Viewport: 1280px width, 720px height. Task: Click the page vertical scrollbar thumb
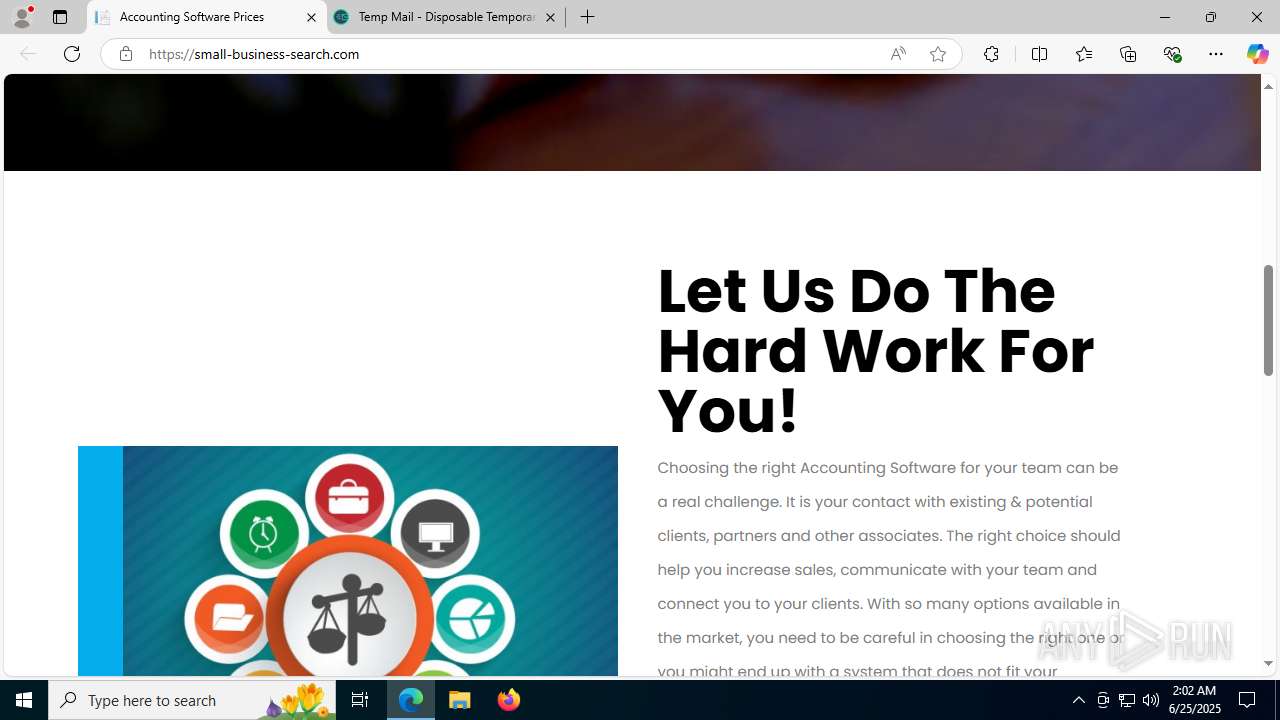(x=1268, y=320)
